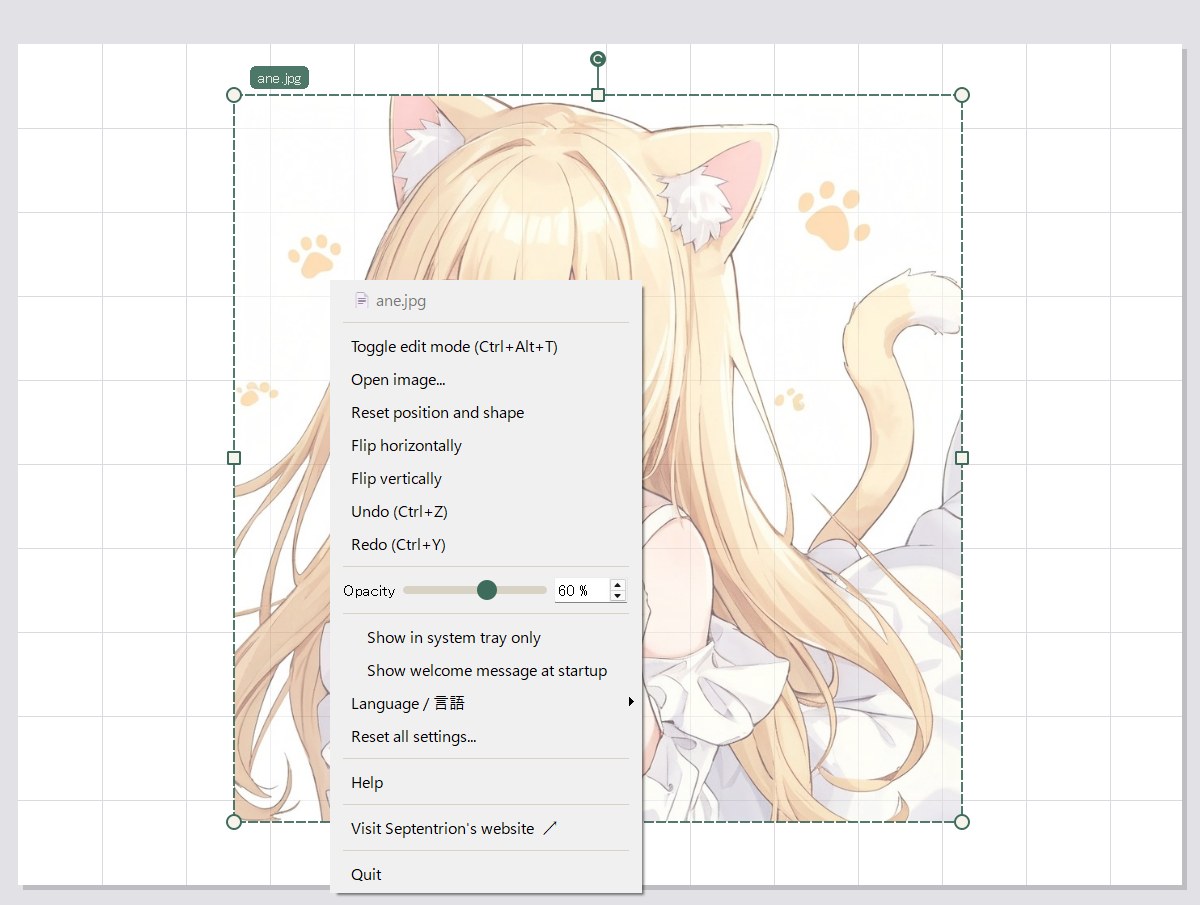Select Reset all settings...
This screenshot has height=905, width=1200.
pos(486,737)
